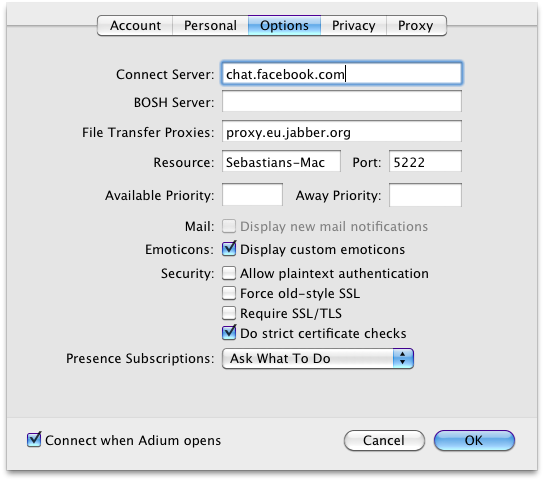Viewport: 544px width, 481px height.
Task: Focus the BOSH Server field
Action: tap(342, 101)
